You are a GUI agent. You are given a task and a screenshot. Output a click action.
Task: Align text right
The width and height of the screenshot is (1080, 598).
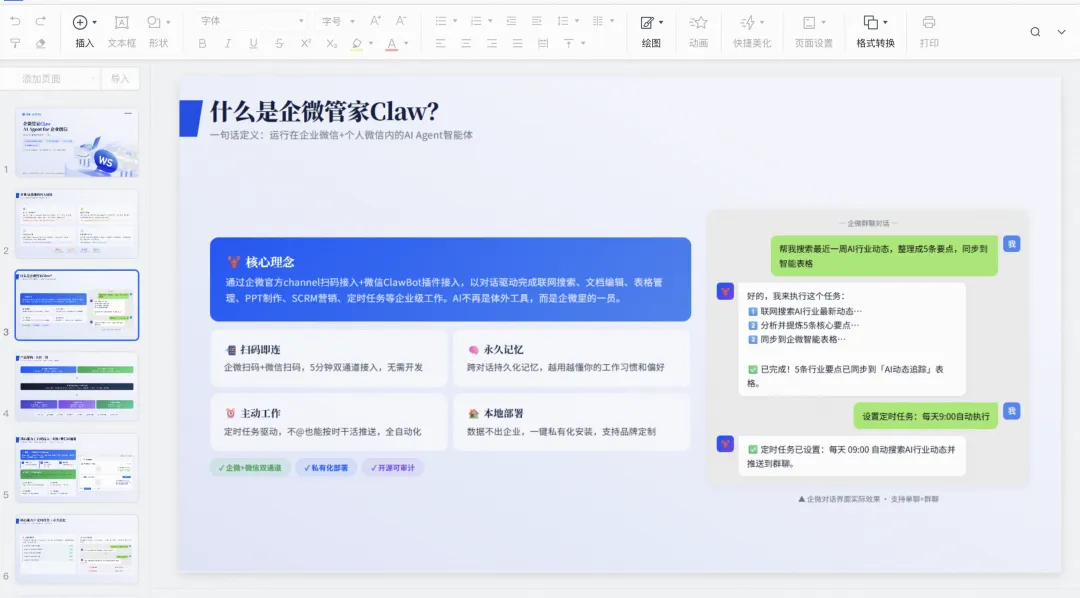coord(492,43)
